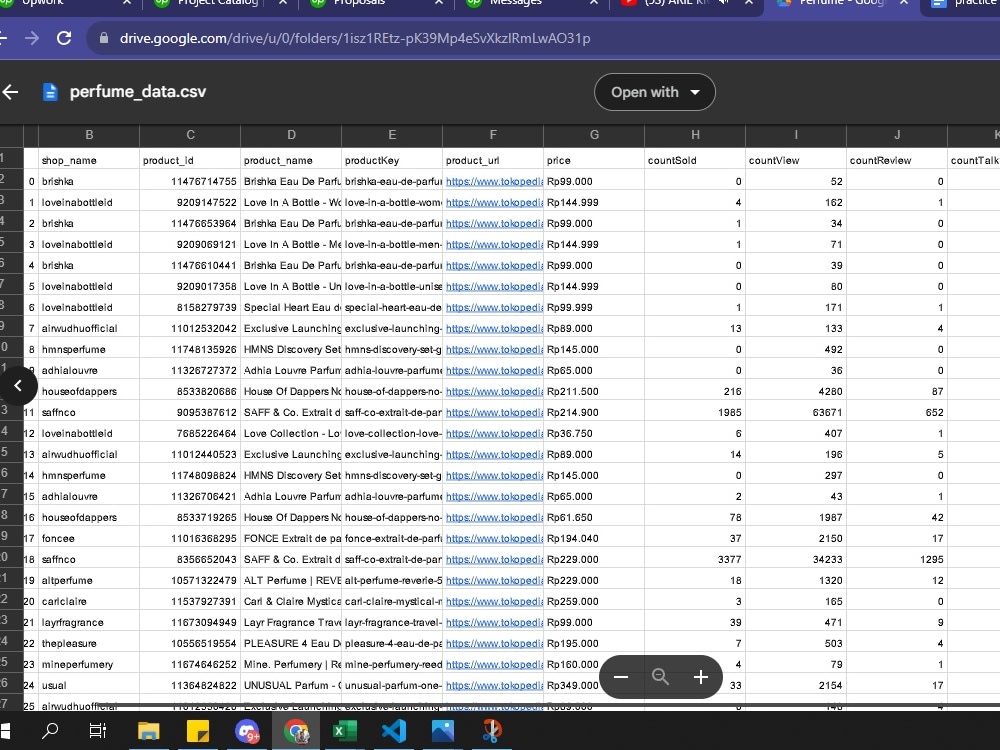1000x750 pixels.
Task: Click the product_id cell '9095387612'
Action: tap(190, 412)
